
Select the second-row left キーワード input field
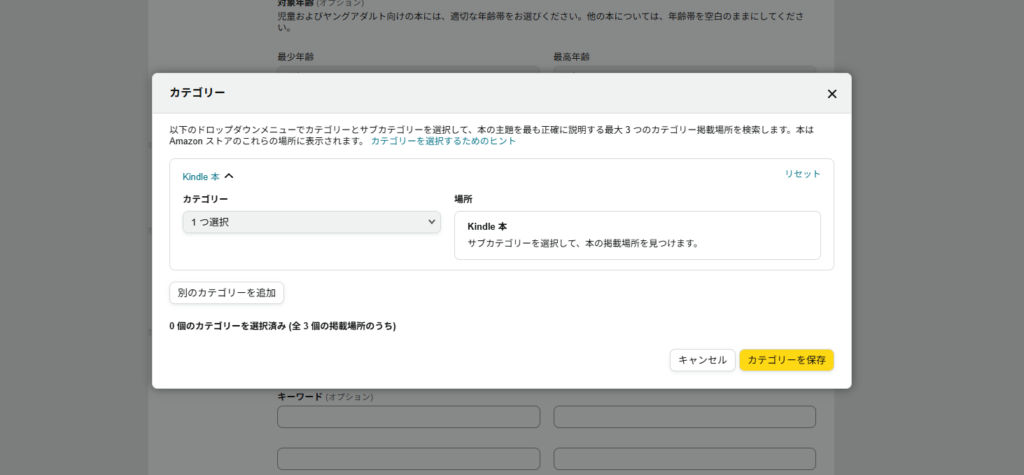pos(408,459)
